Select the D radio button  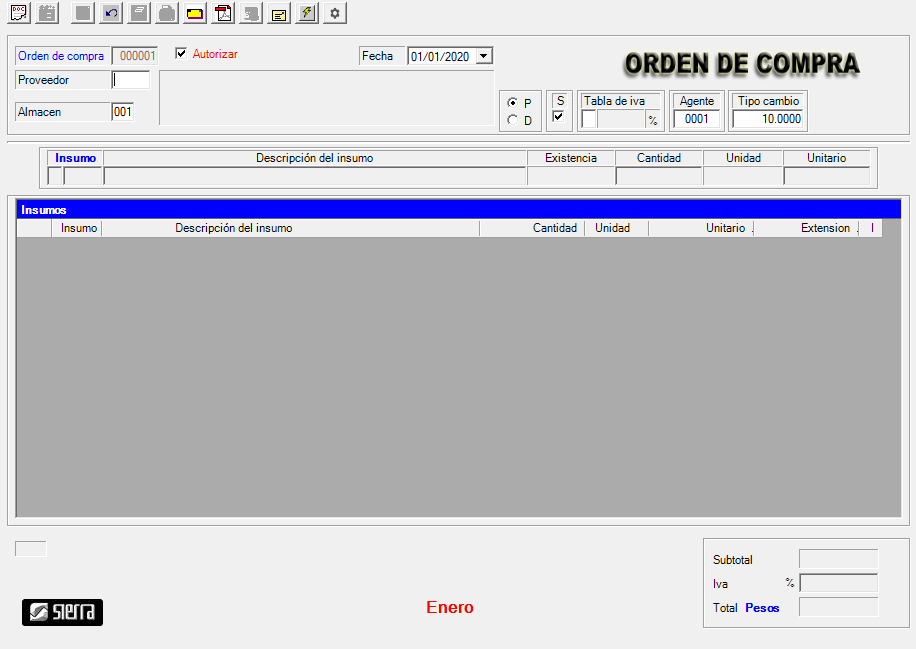(x=513, y=121)
